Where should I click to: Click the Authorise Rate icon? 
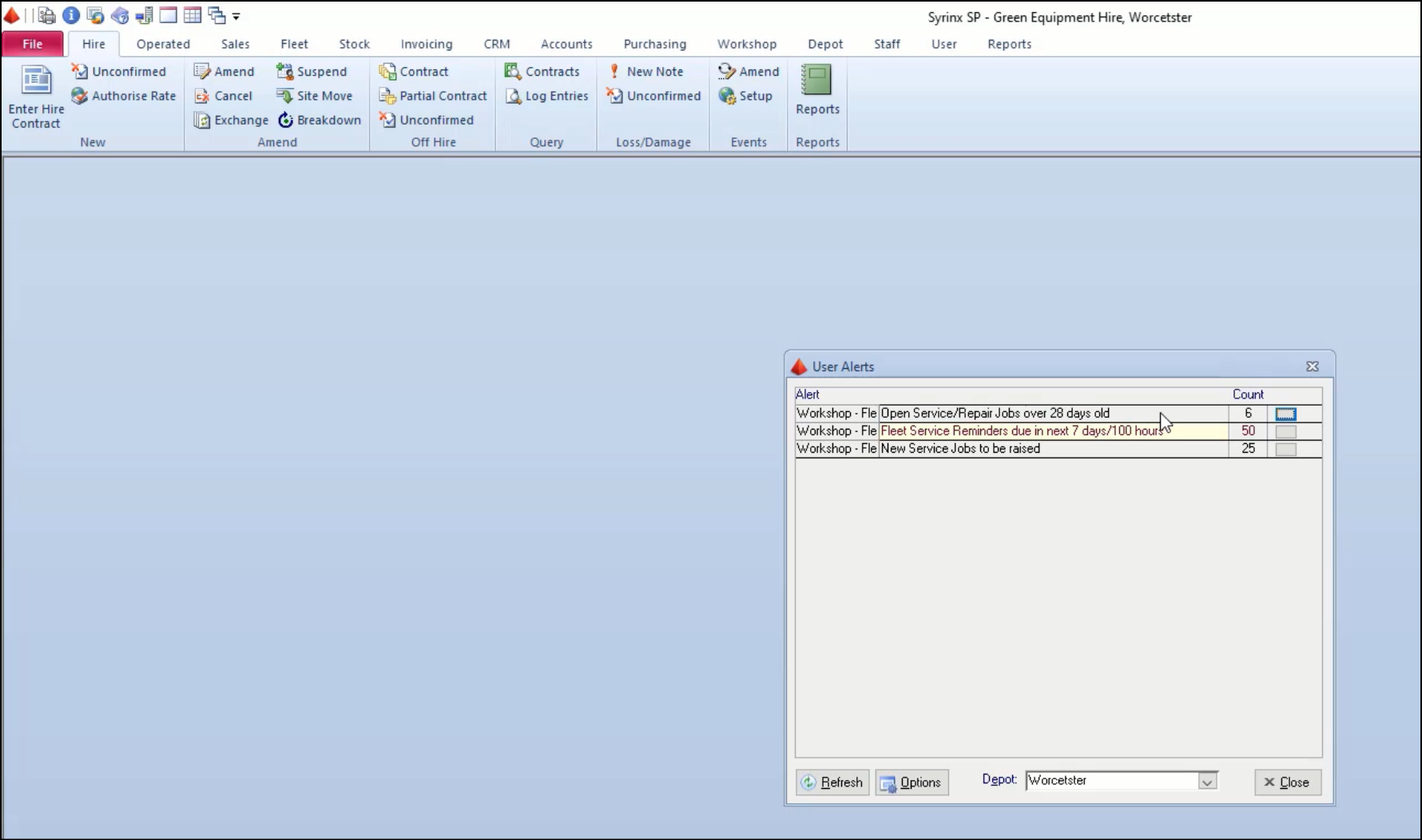(x=80, y=96)
